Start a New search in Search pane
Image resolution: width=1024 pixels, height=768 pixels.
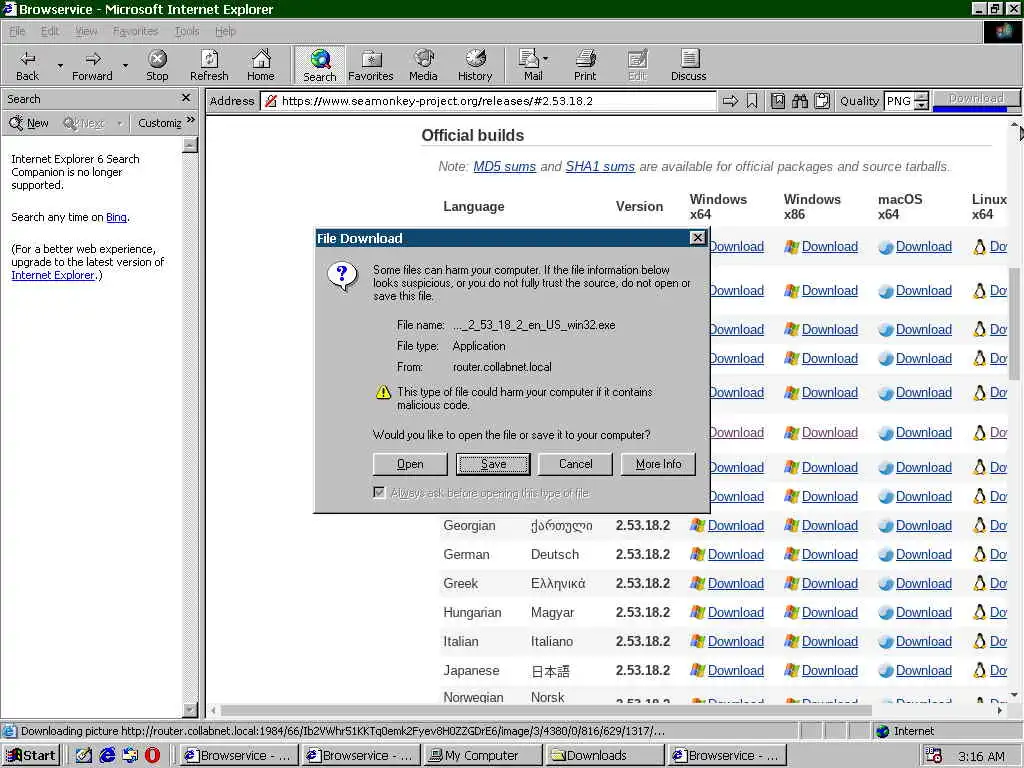(x=29, y=123)
